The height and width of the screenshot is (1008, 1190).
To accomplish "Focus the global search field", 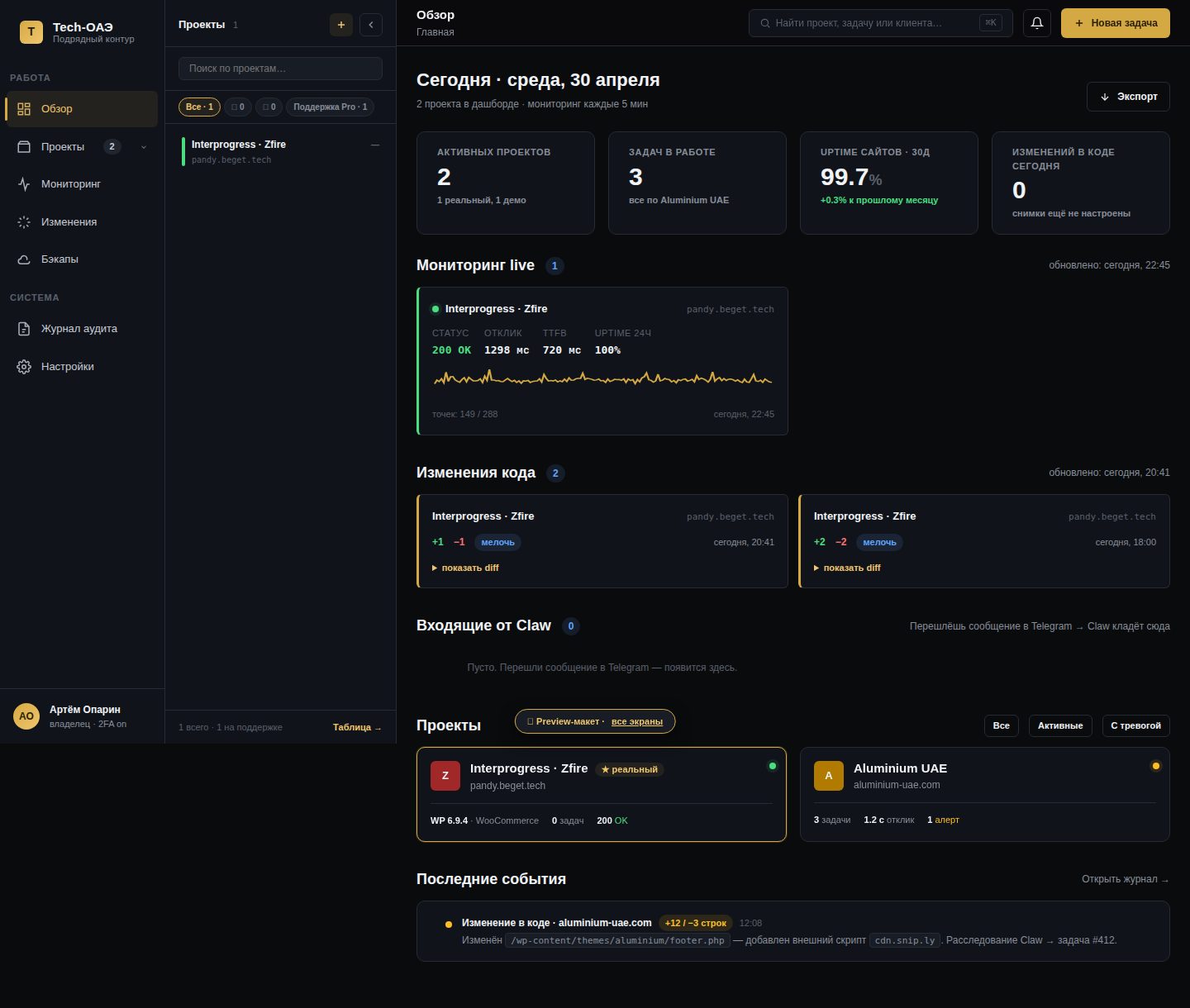I will 881,23.
